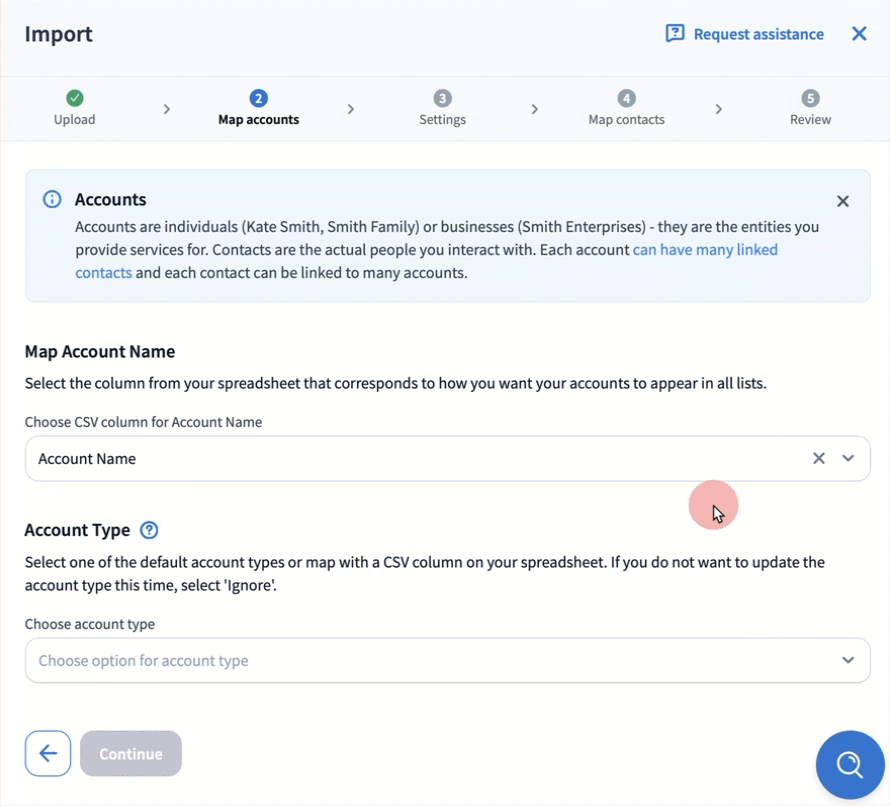Expand the Account Name column dropdown arrow
890x806 pixels.
click(848, 458)
